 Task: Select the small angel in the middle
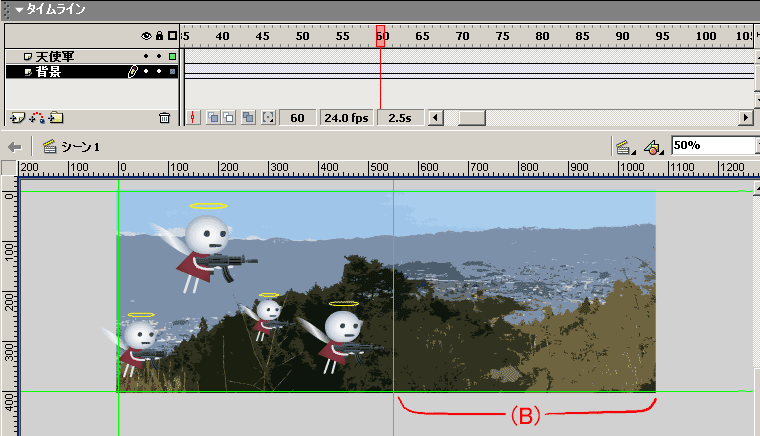tap(266, 316)
